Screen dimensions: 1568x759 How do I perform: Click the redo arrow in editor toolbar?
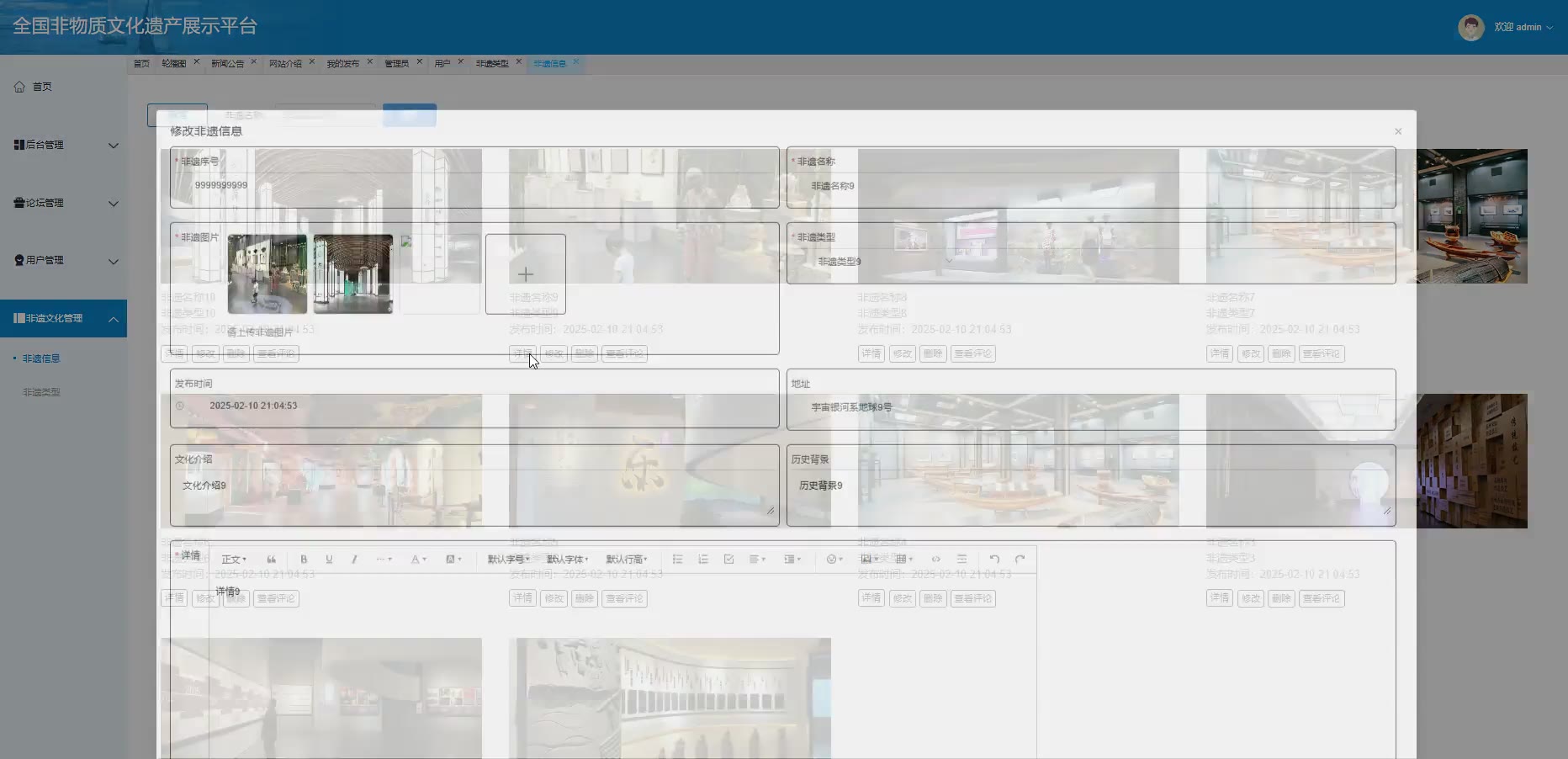tap(1020, 560)
